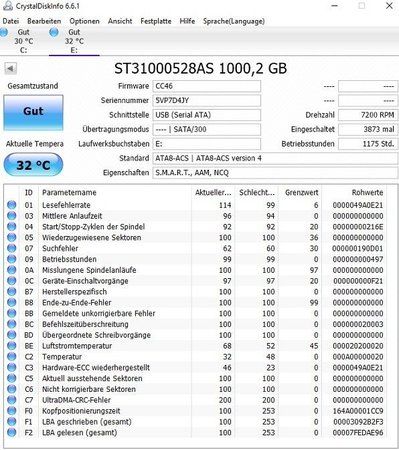
Task: Click the status orb for UltraDMA-CRC-Fehler
Action: (12, 400)
